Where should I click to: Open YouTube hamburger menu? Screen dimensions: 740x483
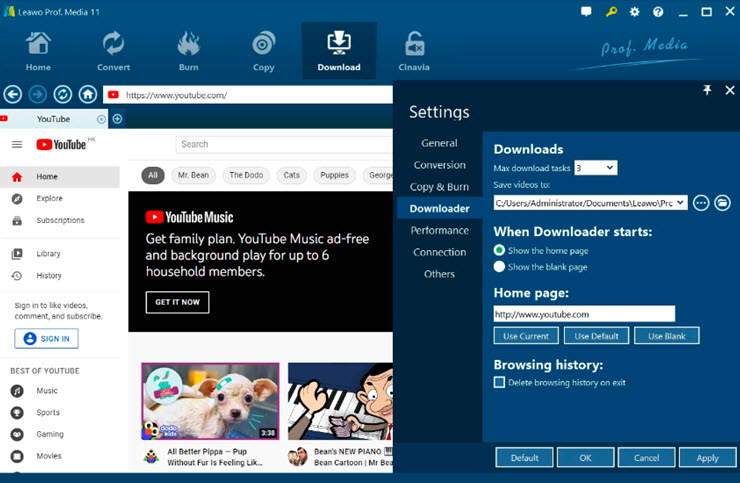click(17, 144)
